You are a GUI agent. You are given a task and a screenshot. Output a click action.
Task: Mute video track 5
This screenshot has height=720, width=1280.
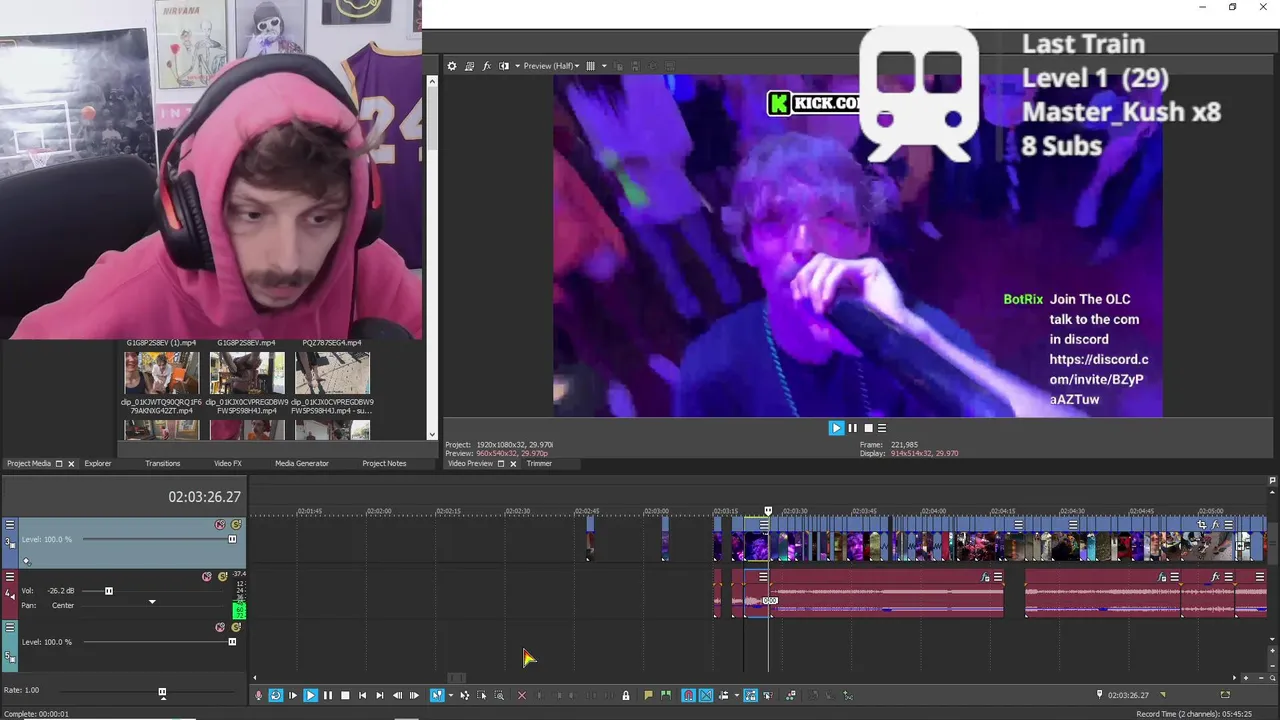point(220,628)
